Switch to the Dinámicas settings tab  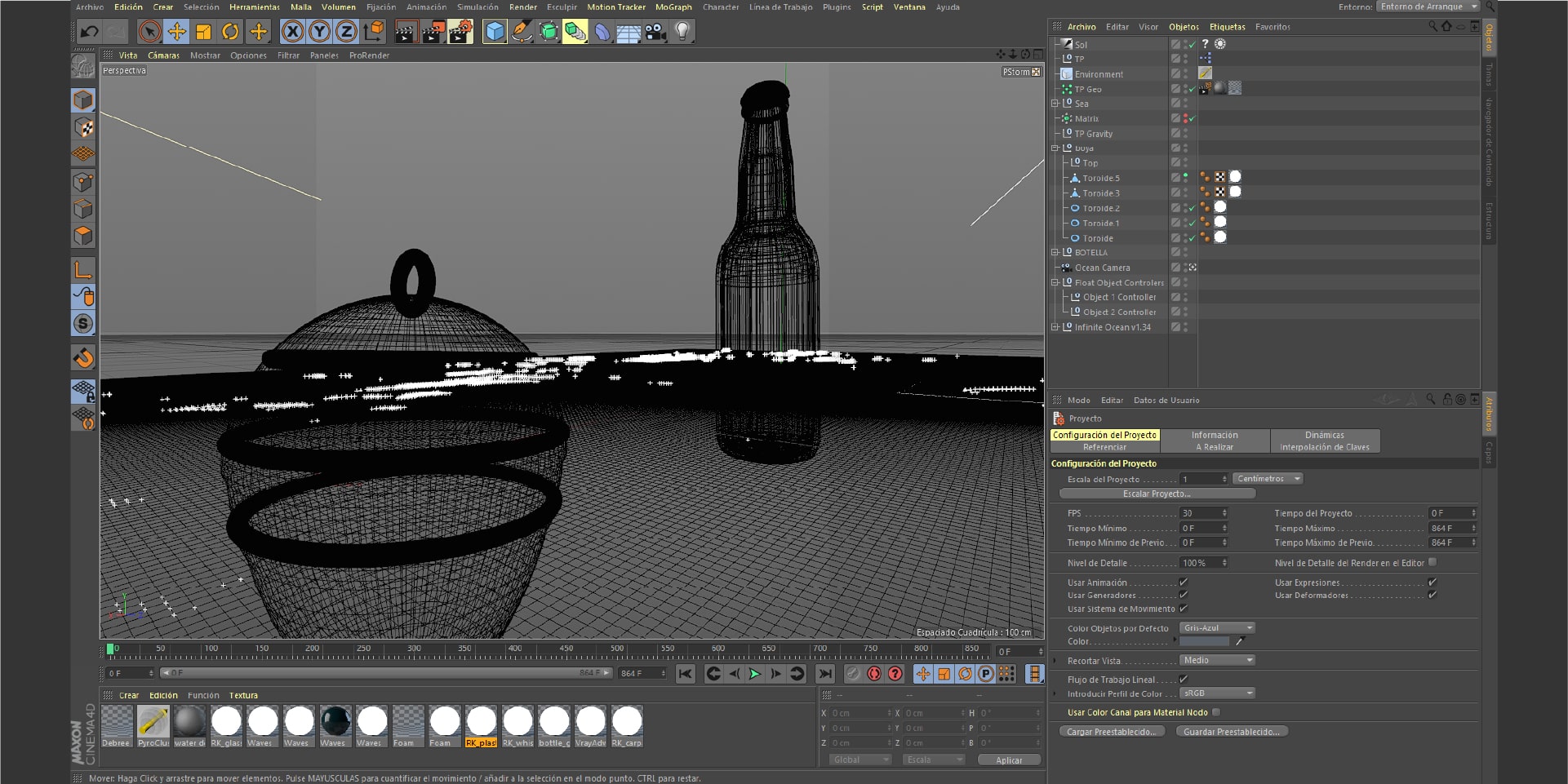pyautogui.click(x=1325, y=435)
